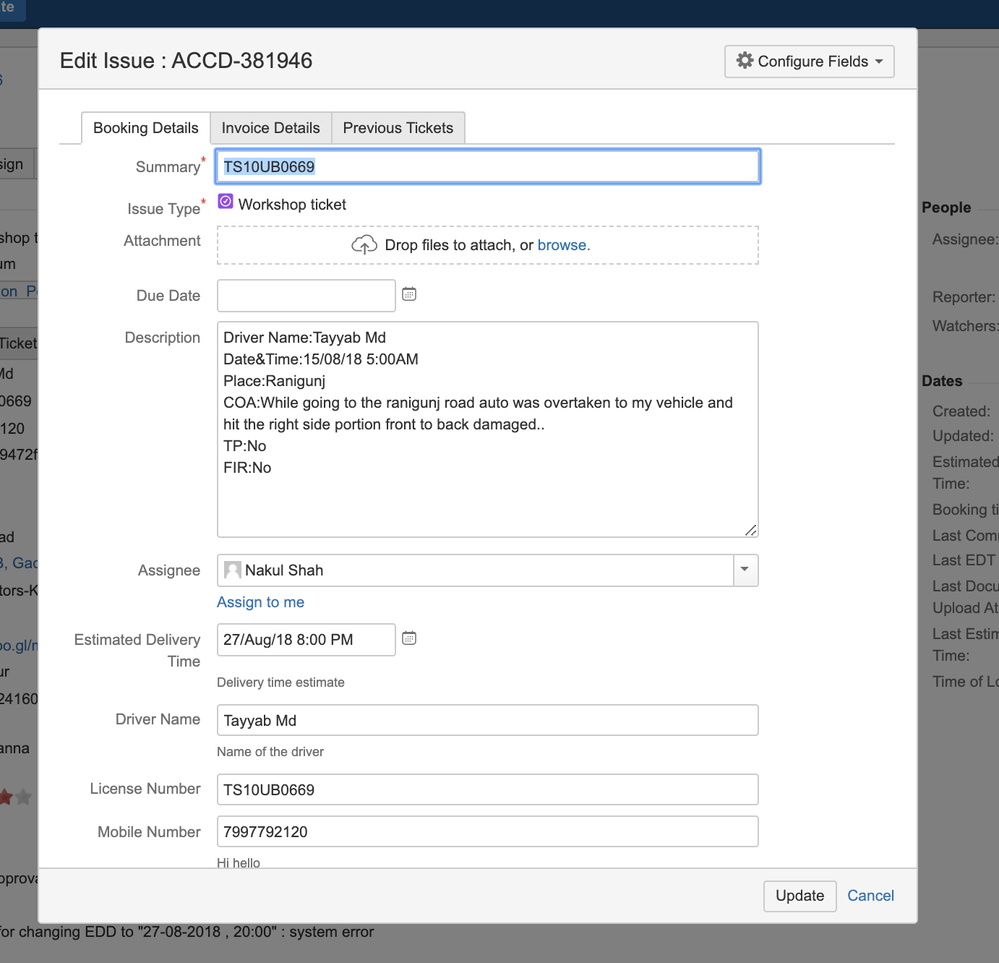
Task: Open the Due Date calendar picker icon
Action: coord(409,294)
